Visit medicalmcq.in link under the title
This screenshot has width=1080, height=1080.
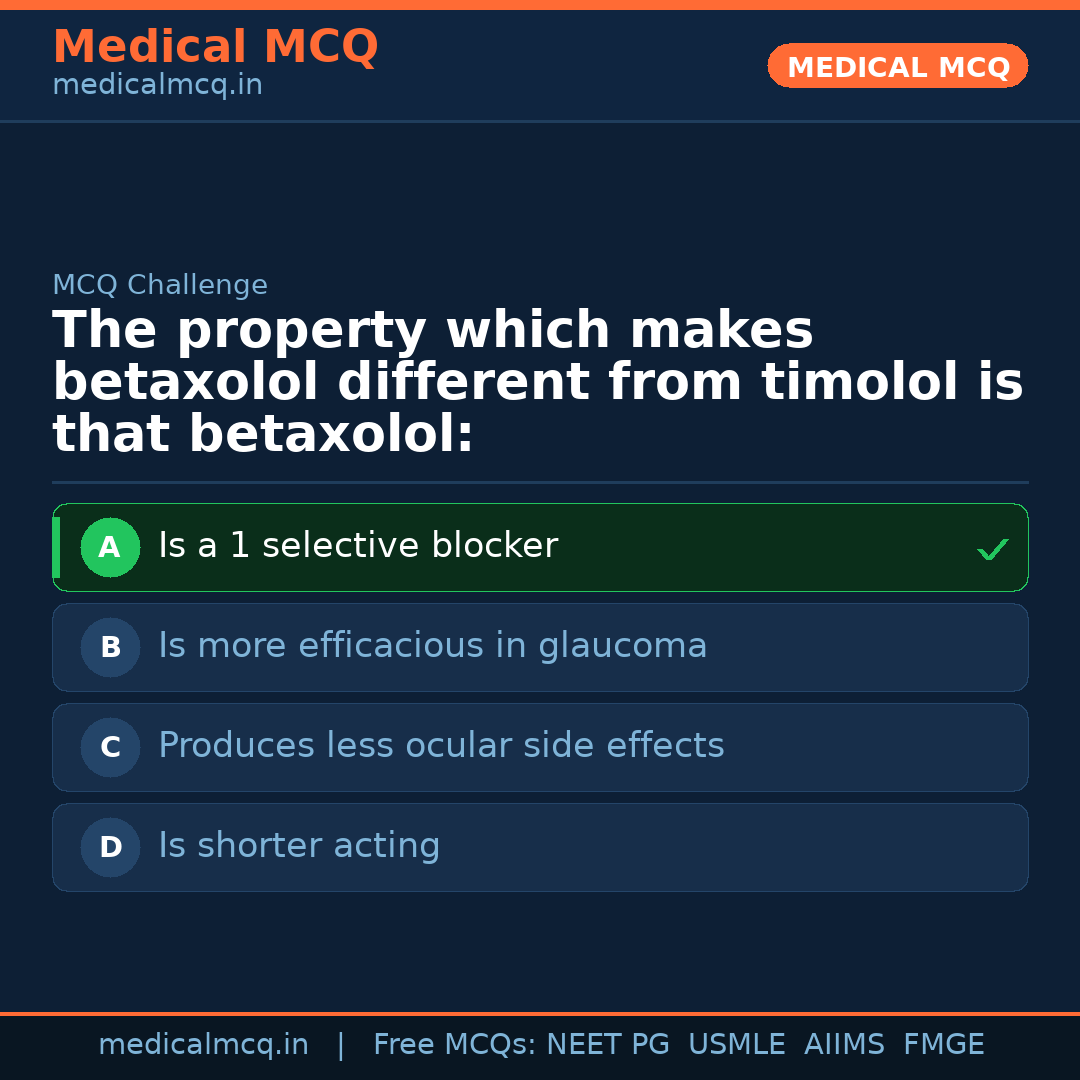[157, 85]
